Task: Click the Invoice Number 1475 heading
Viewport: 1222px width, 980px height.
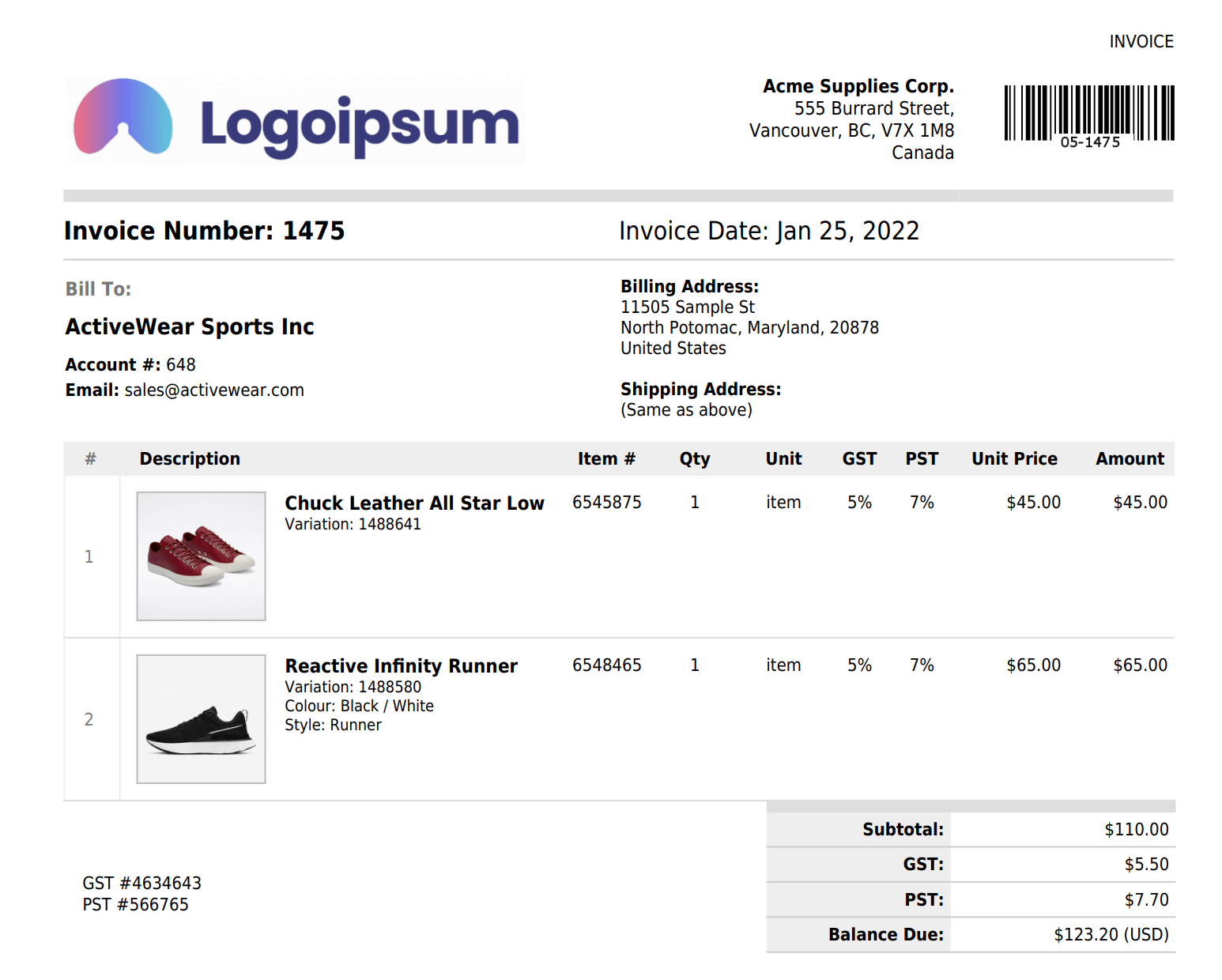Action: (204, 231)
